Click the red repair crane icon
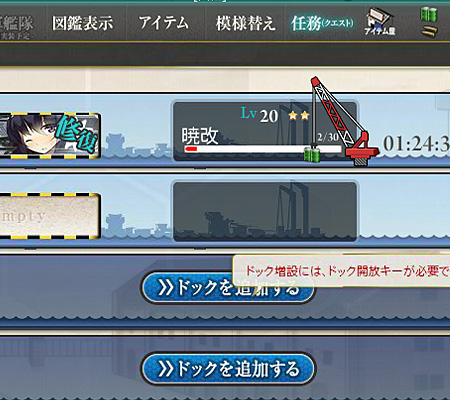 pyautogui.click(x=345, y=121)
